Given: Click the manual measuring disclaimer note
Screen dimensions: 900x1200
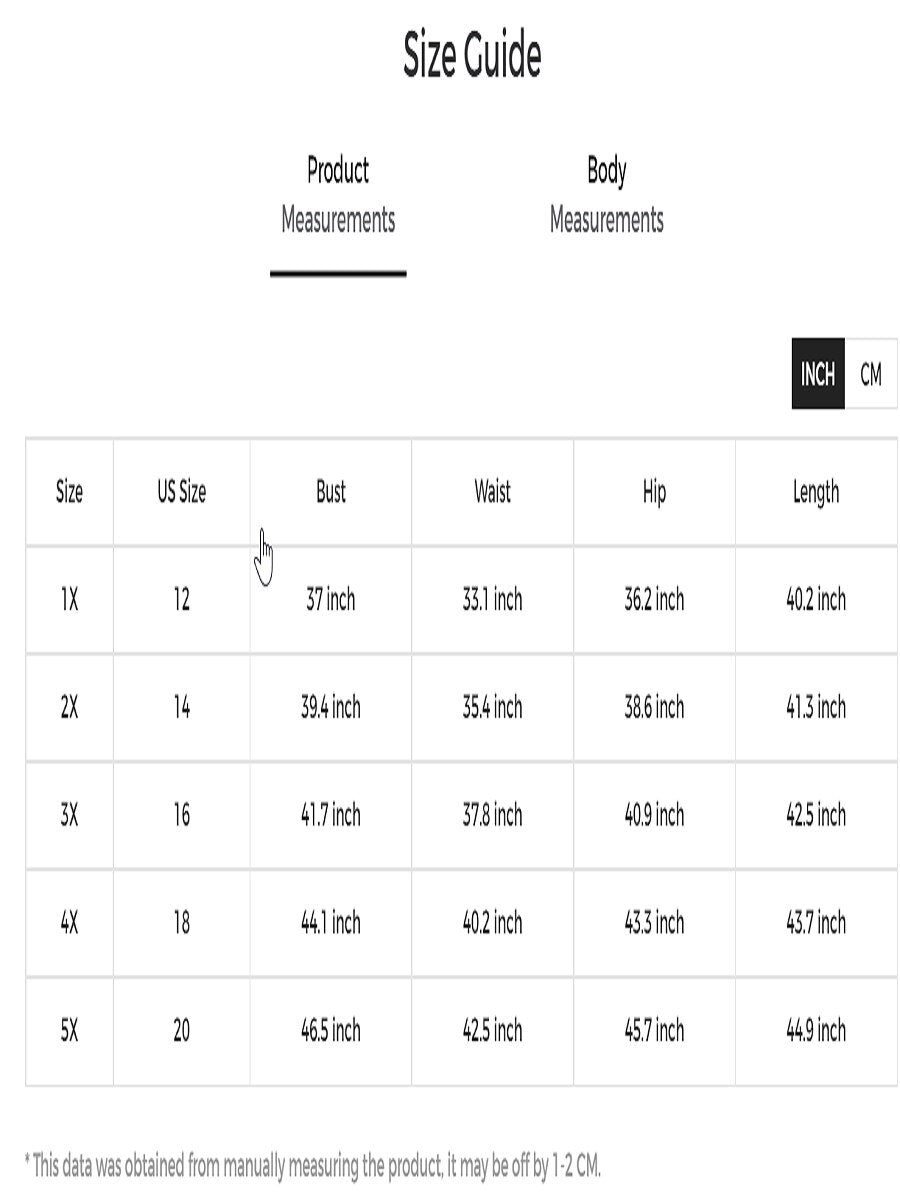Looking at the screenshot, I should click(x=313, y=1165).
